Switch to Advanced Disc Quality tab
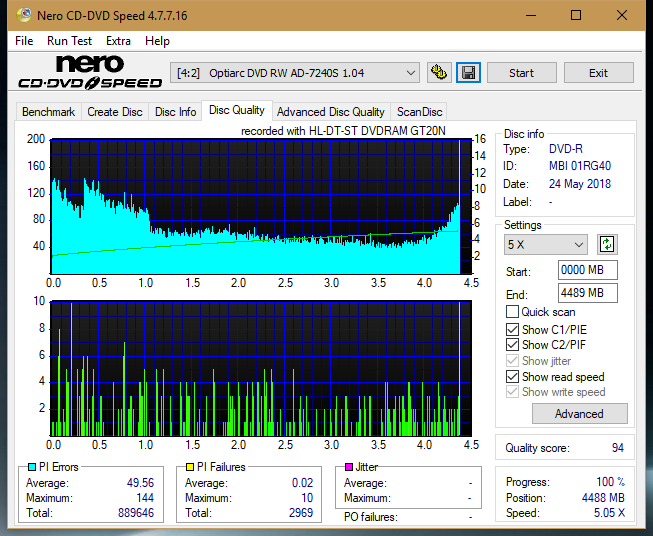The height and width of the screenshot is (536, 653). click(x=331, y=112)
